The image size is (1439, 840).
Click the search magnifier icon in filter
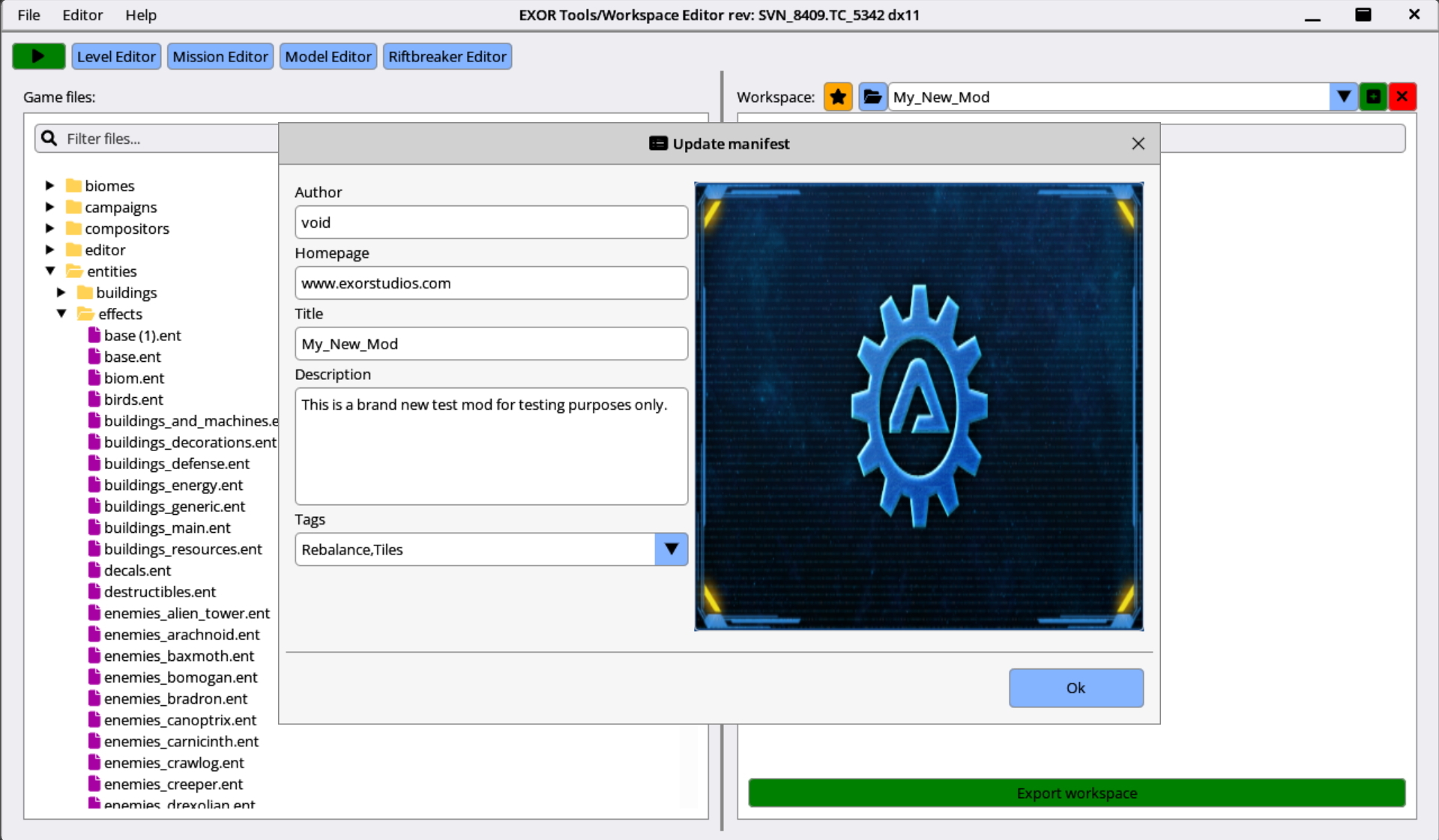(49, 138)
